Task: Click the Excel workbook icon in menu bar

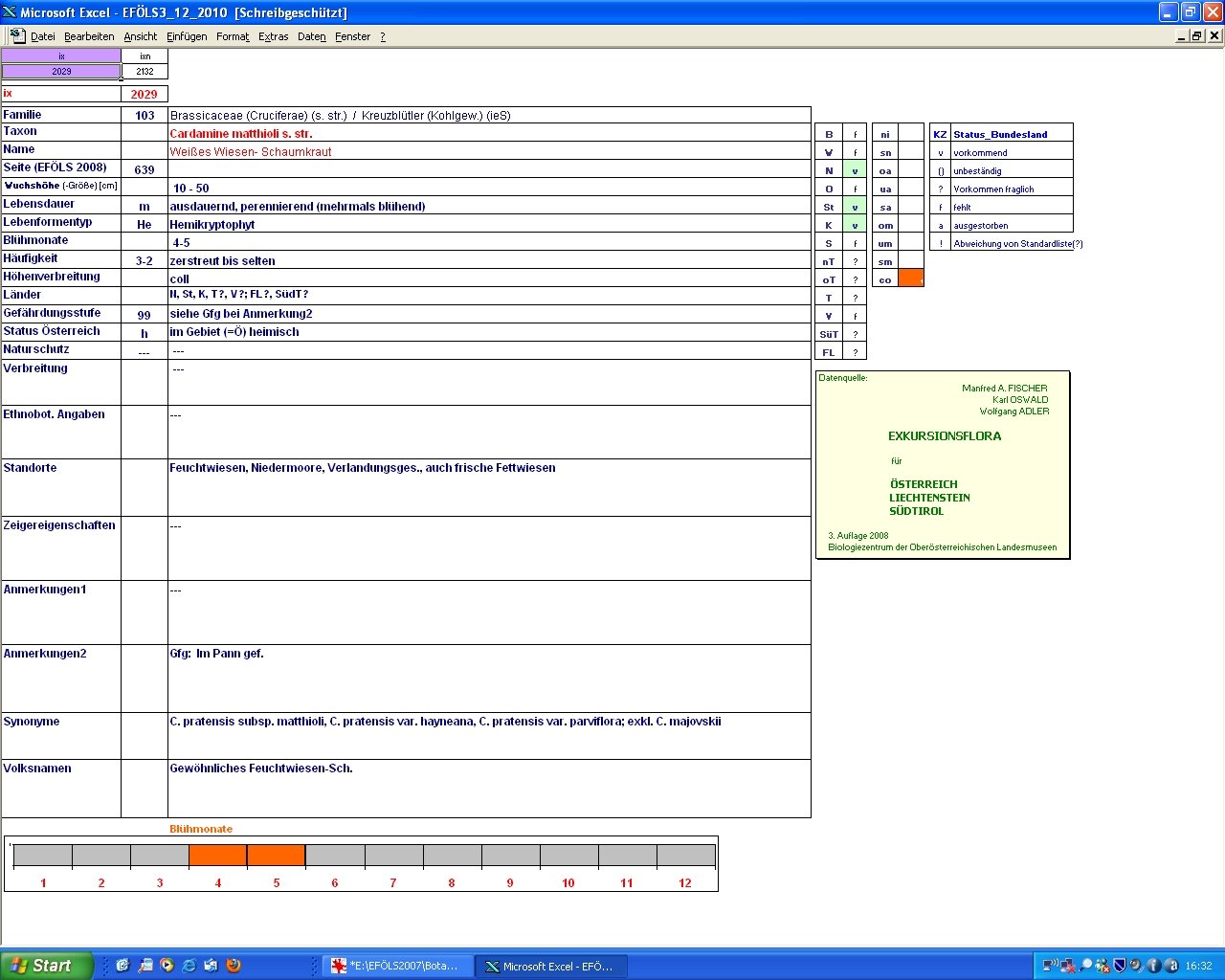Action: pos(17,35)
